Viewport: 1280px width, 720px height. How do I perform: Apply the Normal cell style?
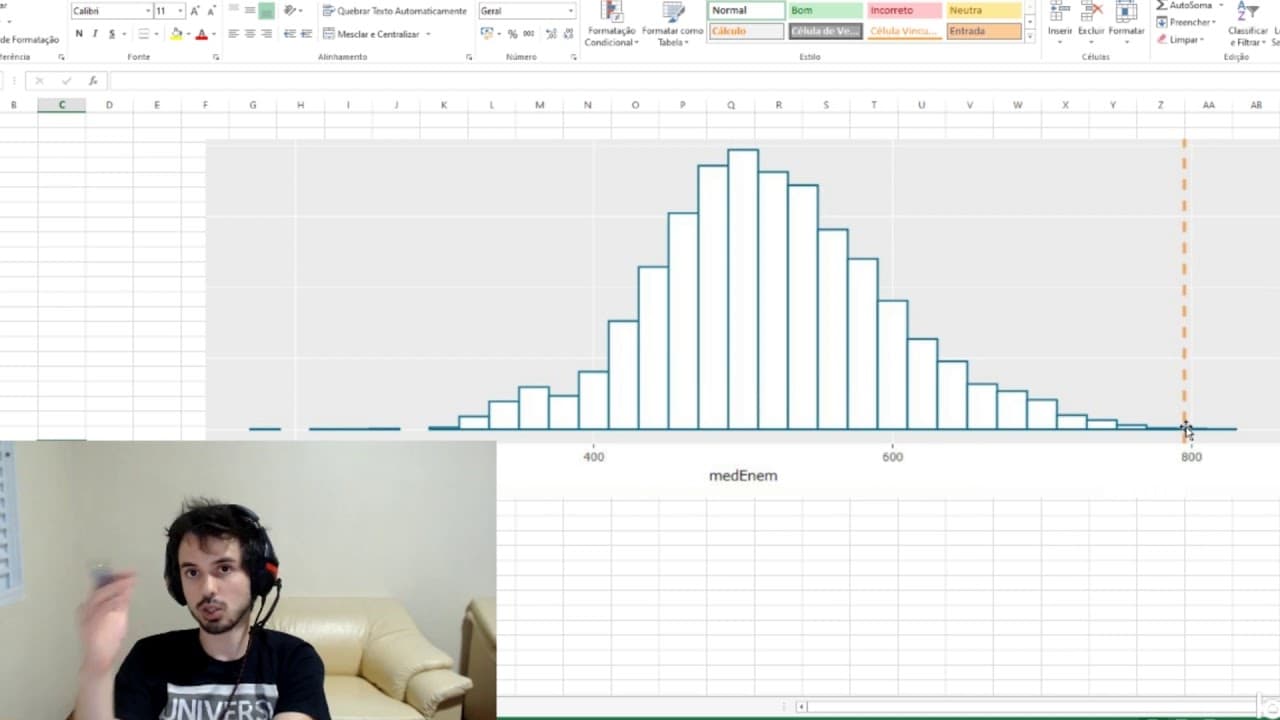click(746, 10)
